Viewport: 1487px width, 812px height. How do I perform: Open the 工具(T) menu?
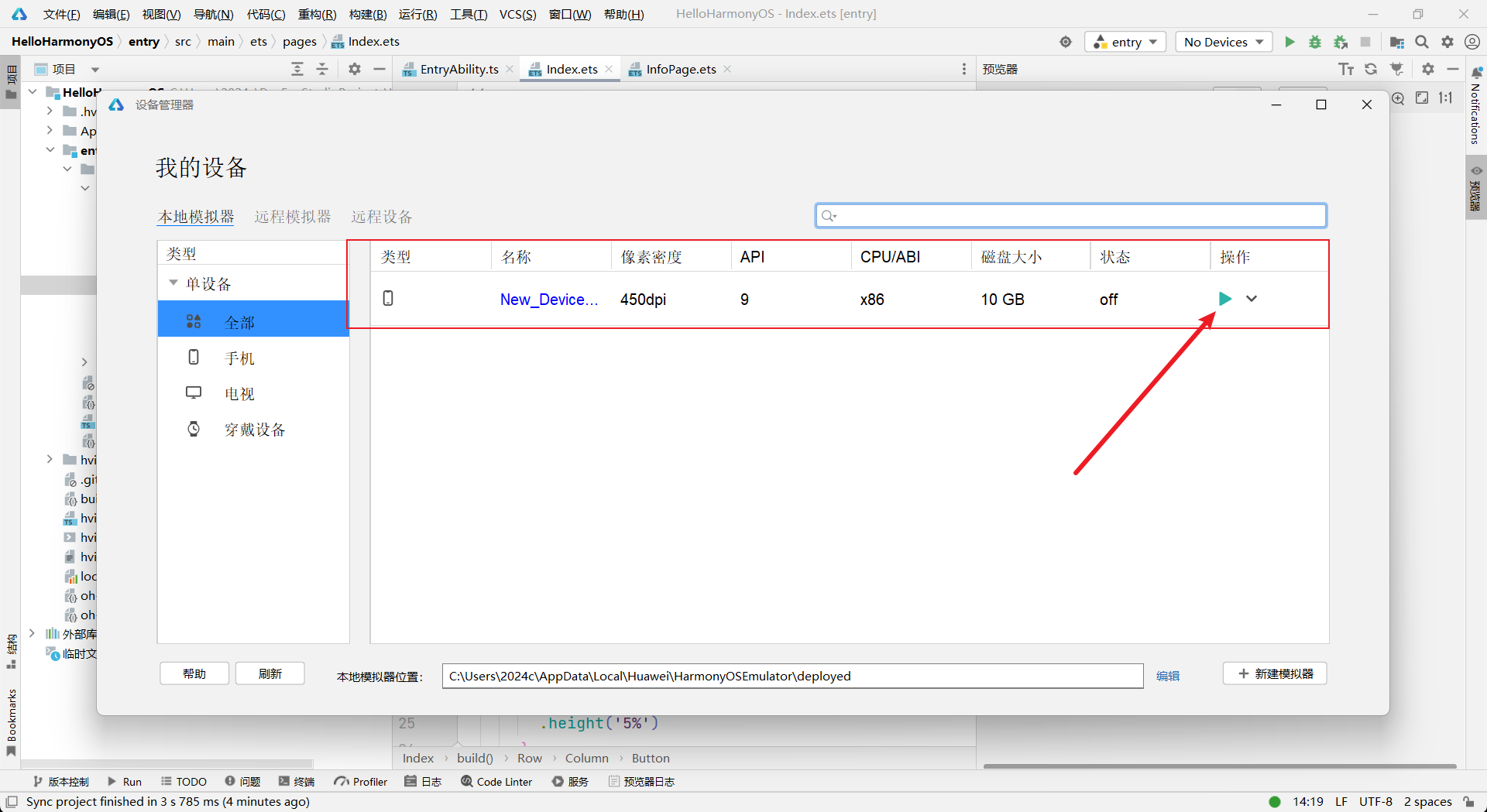click(469, 14)
